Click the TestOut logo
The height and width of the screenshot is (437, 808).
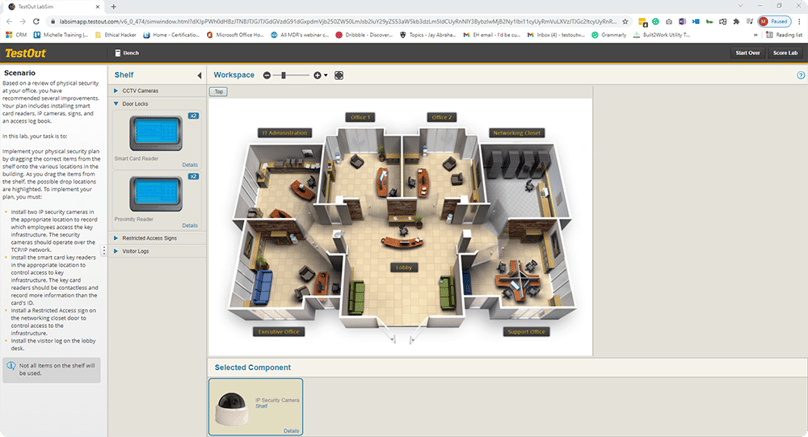[25, 53]
